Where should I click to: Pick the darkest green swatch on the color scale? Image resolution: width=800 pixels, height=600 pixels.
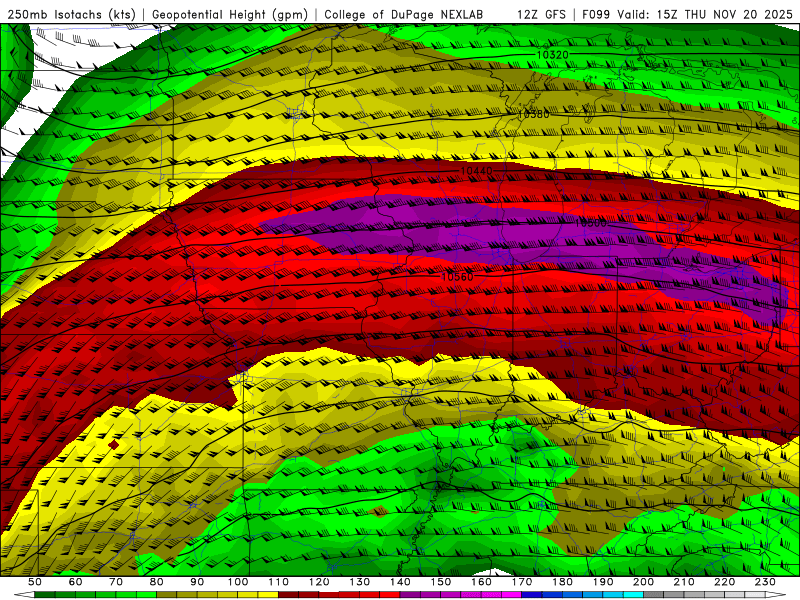[x=44, y=595]
